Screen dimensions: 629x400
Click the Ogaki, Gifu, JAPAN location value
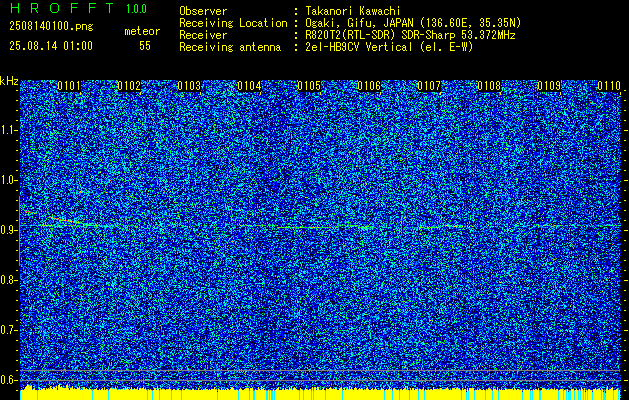tap(413, 23)
